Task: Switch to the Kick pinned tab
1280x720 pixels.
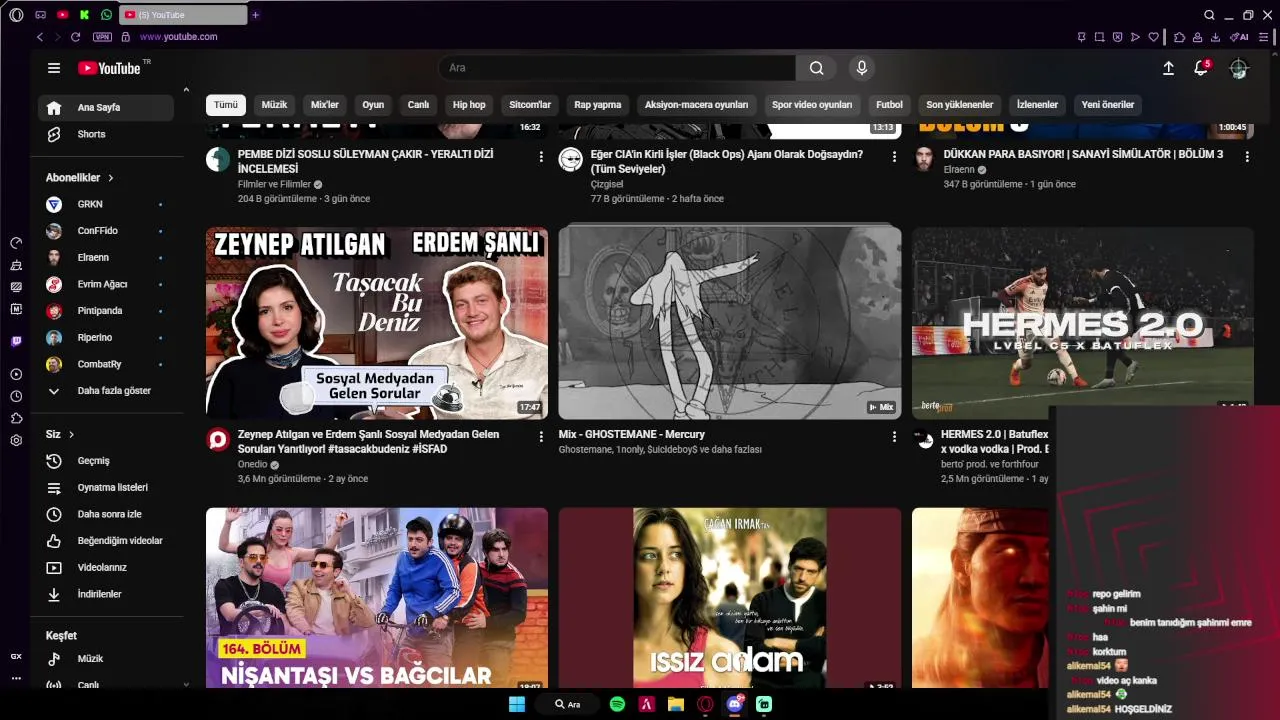Action: (84, 15)
